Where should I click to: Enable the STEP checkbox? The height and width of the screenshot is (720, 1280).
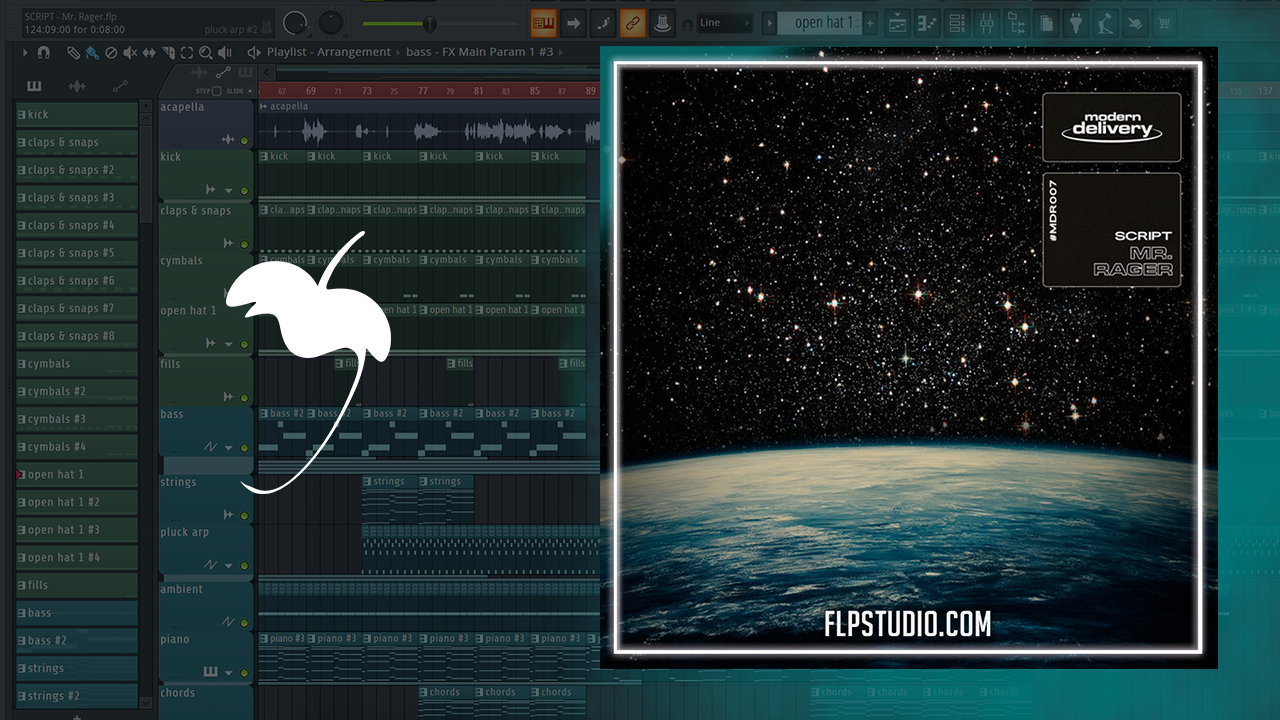coord(216,91)
